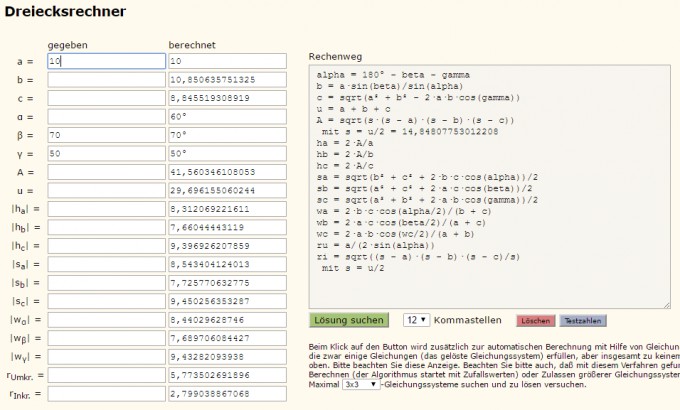Click the line 'alpha = 180° - beta - gamma'
This screenshot has width=680, height=410.
[x=393, y=75]
